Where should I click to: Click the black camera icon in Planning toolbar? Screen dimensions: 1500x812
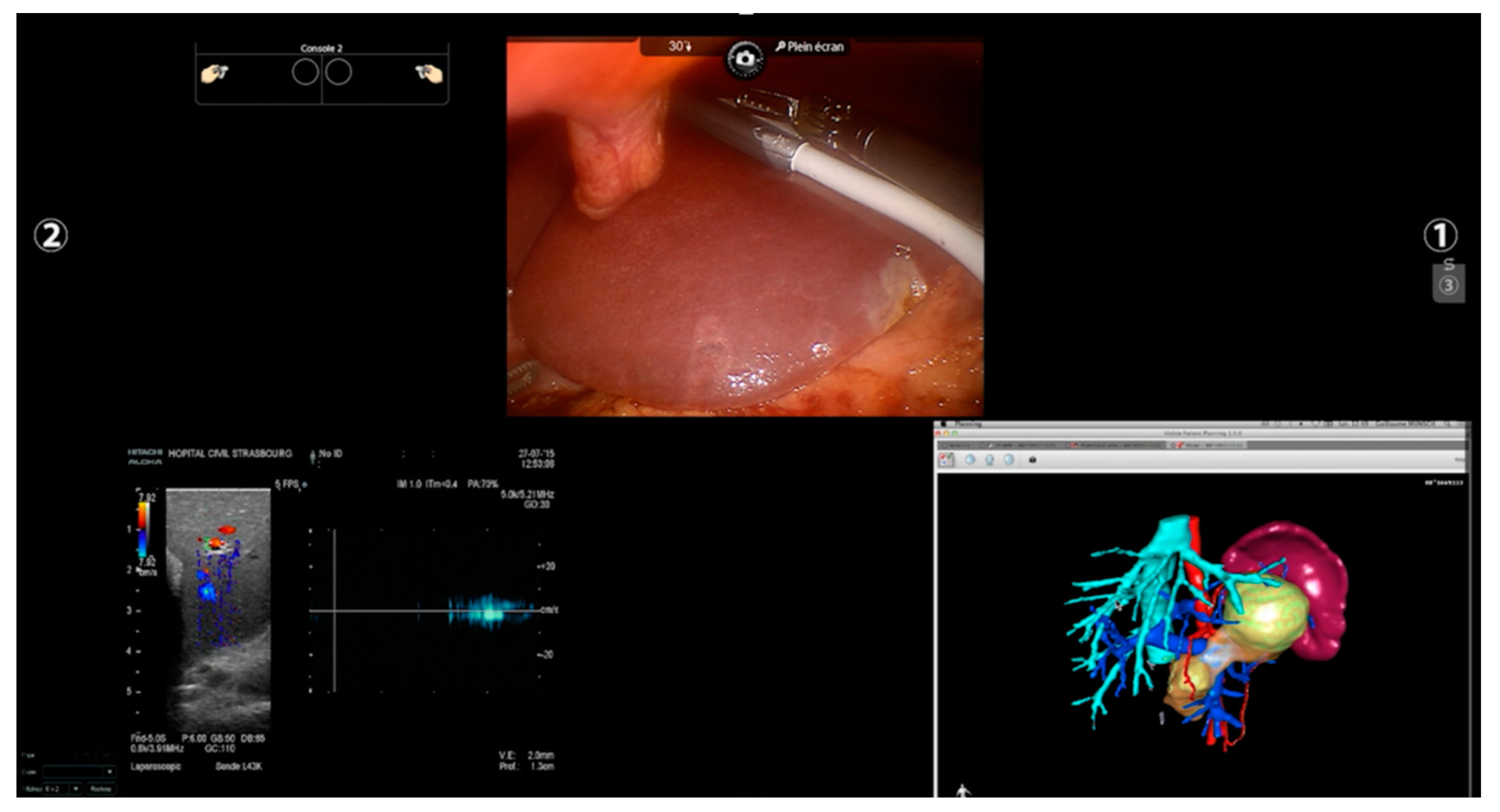1032,460
